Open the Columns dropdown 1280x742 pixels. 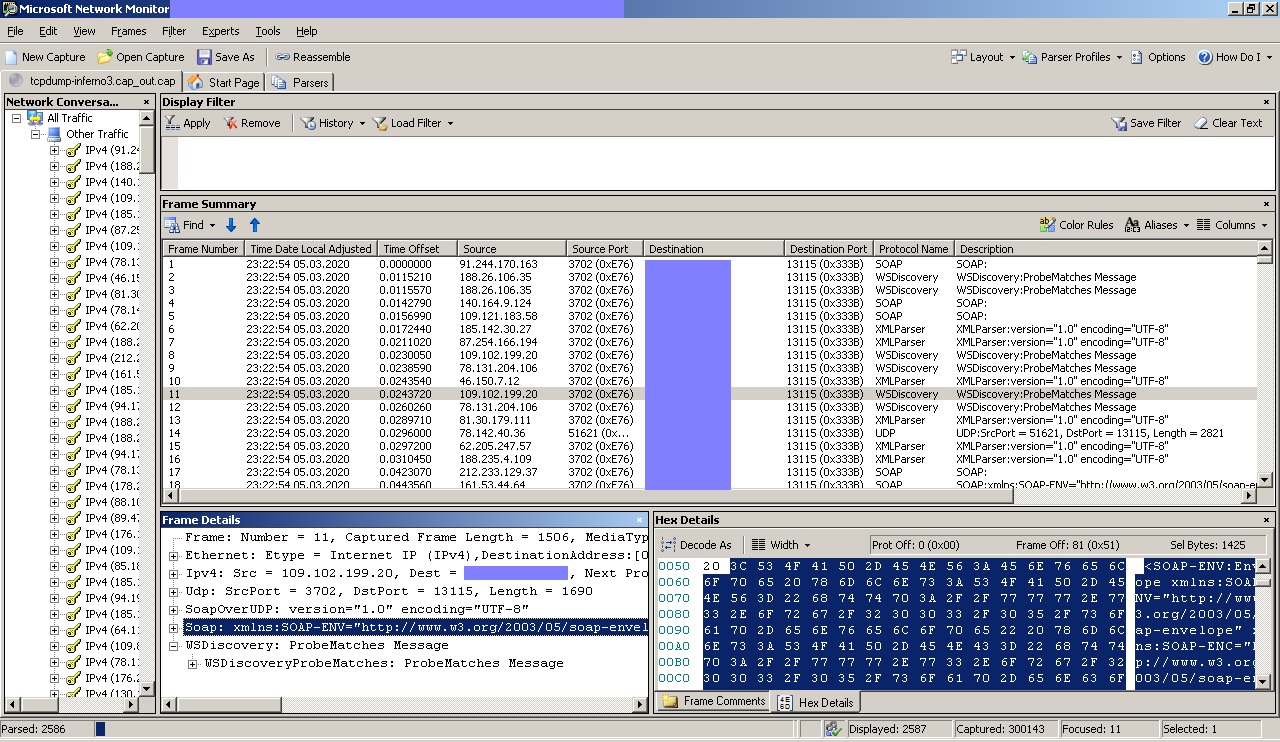pos(1232,225)
